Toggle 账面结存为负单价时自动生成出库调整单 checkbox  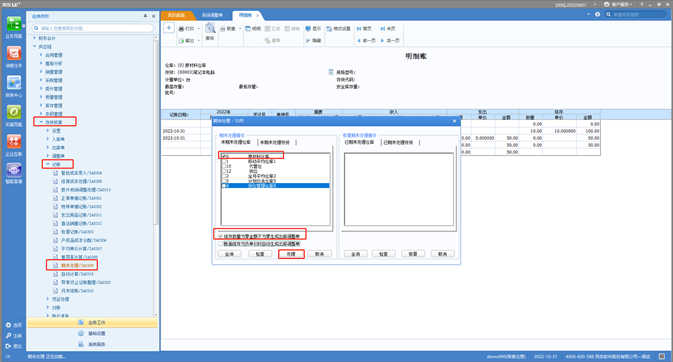pyautogui.click(x=220, y=243)
